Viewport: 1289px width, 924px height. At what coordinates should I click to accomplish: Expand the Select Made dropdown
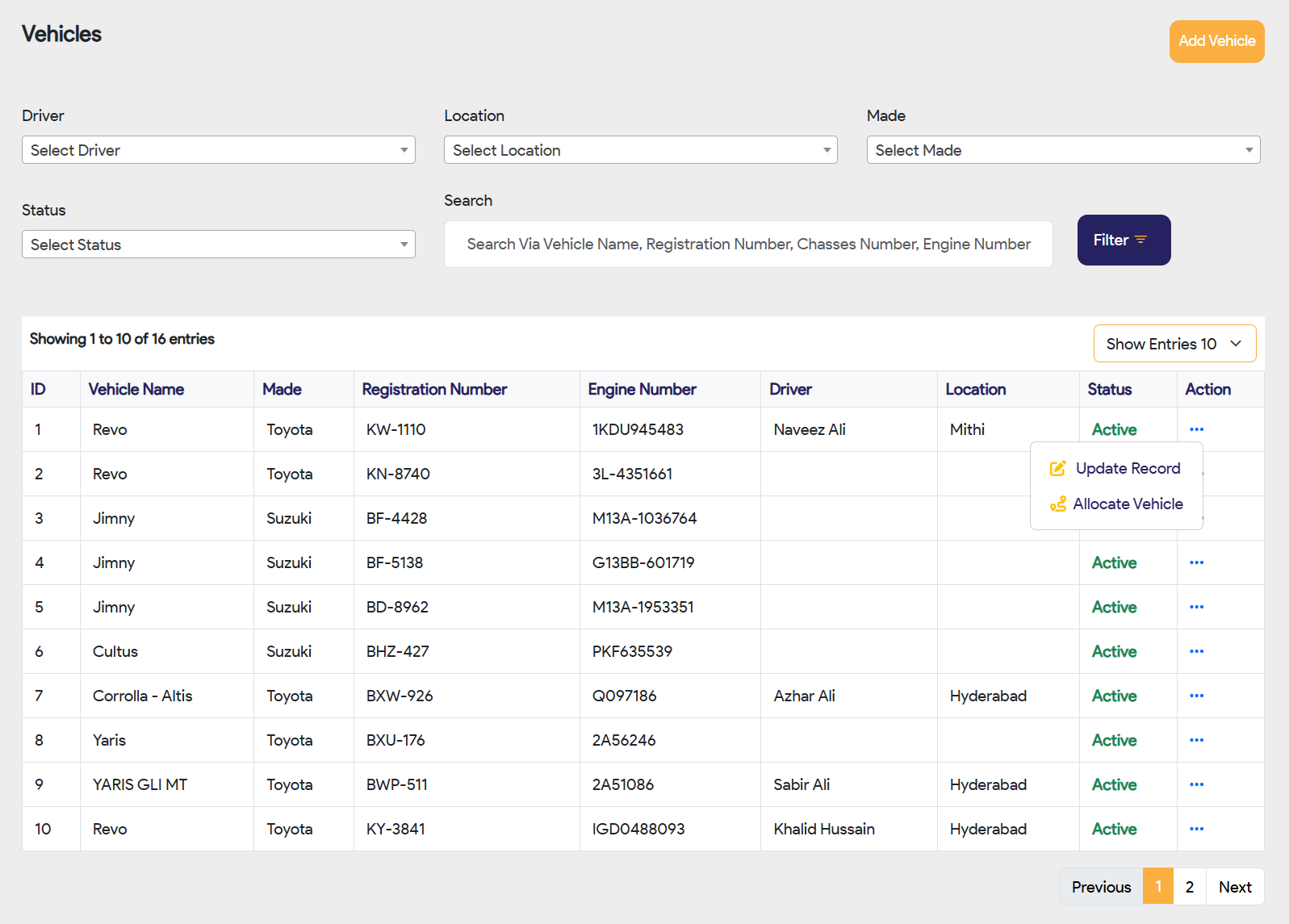click(x=1063, y=150)
